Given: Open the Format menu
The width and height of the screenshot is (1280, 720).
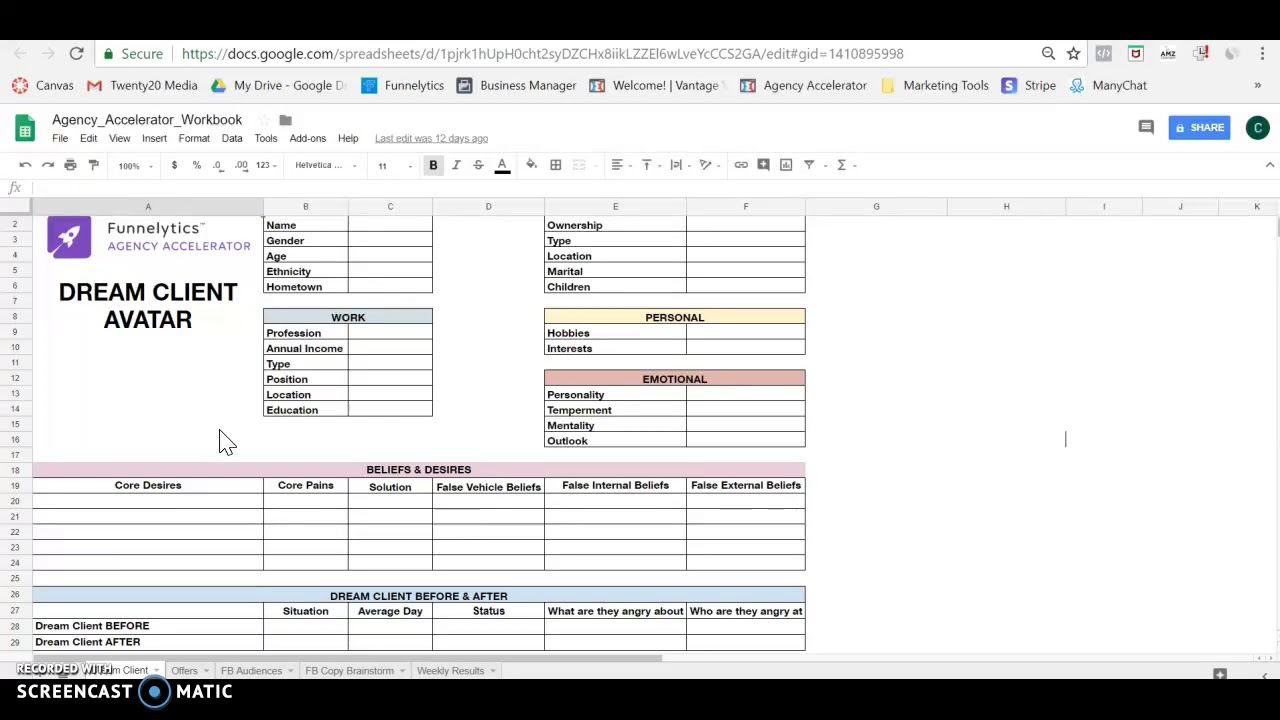Looking at the screenshot, I should tap(194, 138).
